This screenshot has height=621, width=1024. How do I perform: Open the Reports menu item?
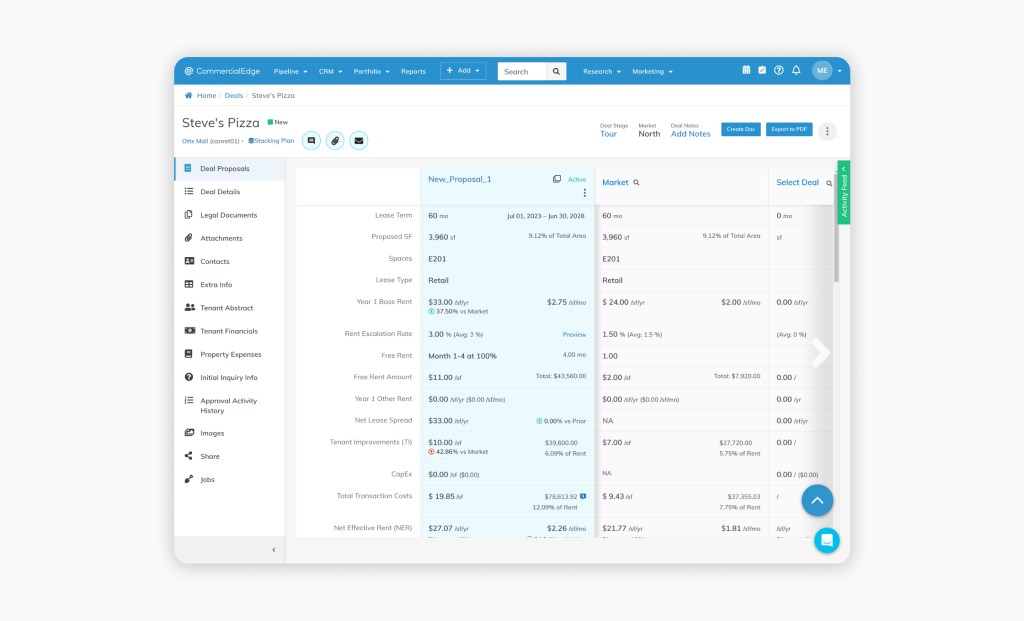pos(413,71)
